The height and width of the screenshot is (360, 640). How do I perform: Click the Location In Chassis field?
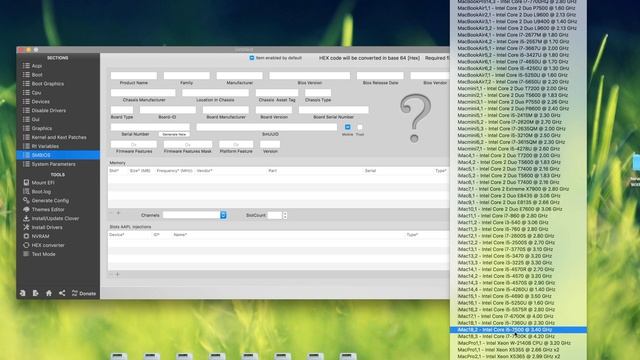coord(215,93)
